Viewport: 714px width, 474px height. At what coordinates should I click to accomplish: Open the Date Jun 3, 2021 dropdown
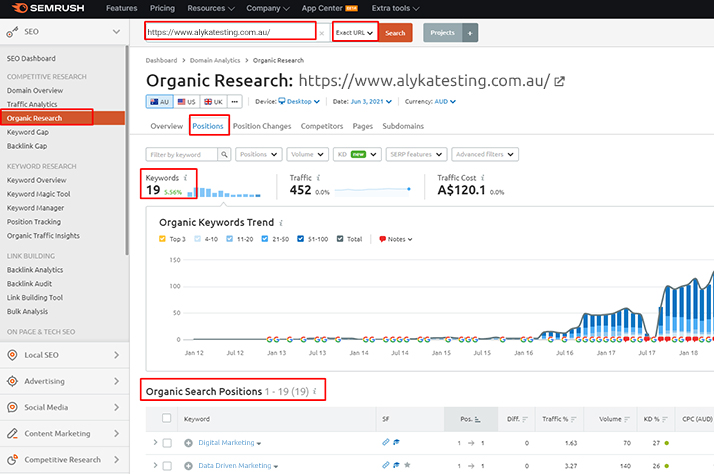point(371,102)
